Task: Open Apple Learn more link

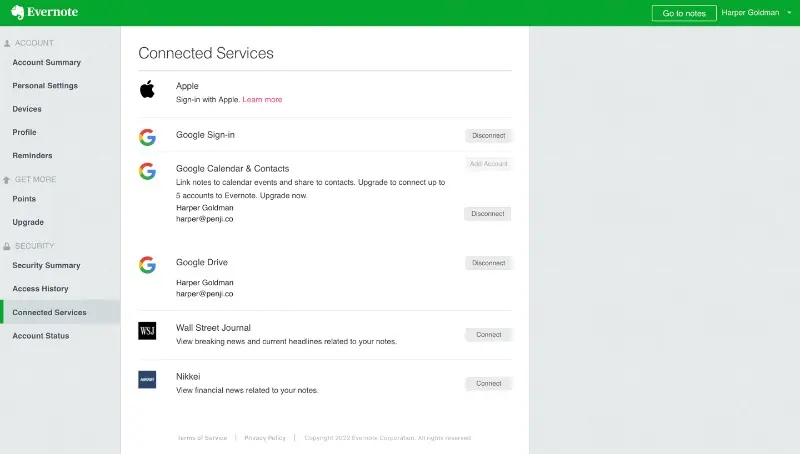Action: point(262,99)
